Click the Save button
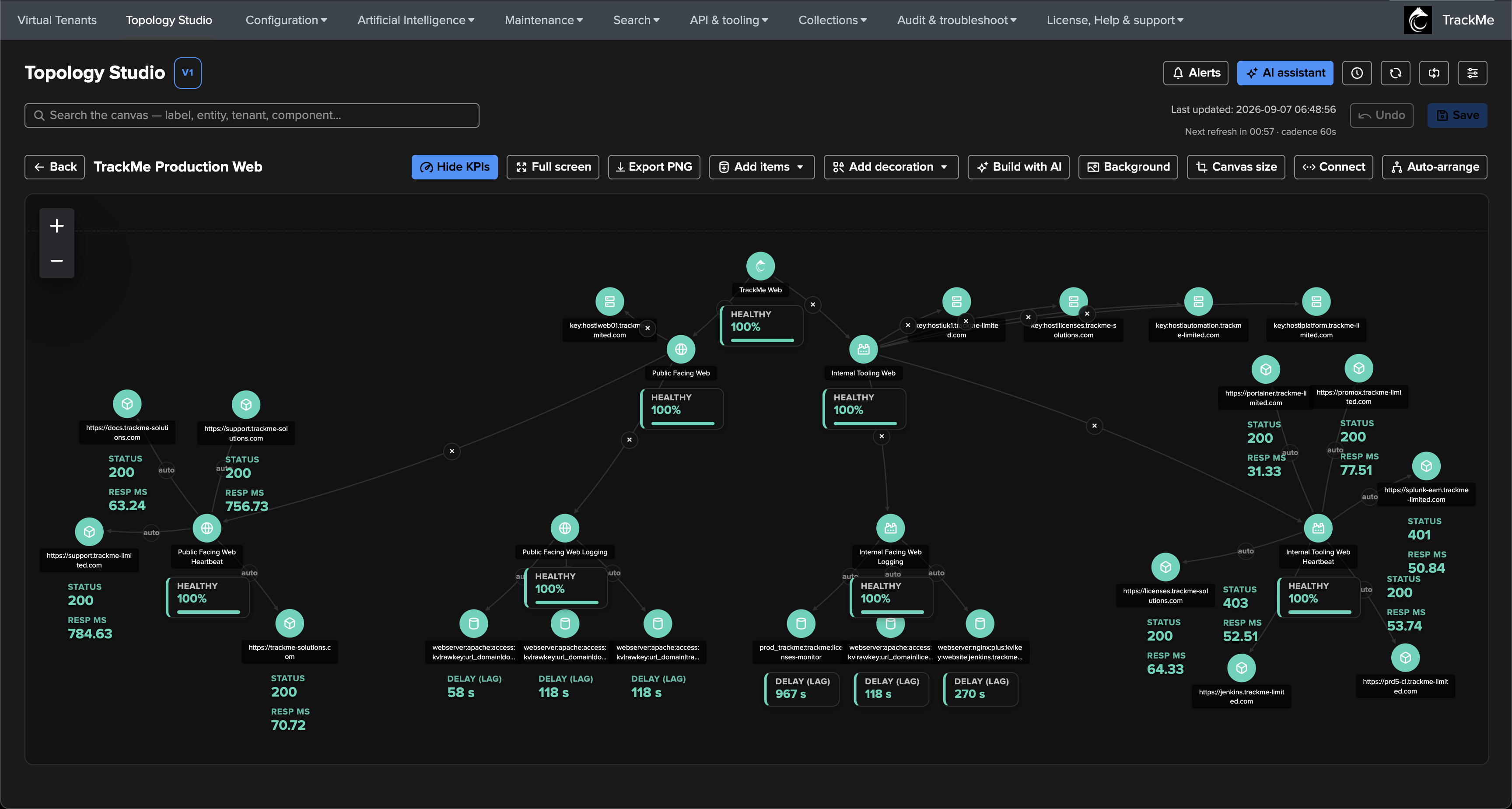 point(1457,115)
